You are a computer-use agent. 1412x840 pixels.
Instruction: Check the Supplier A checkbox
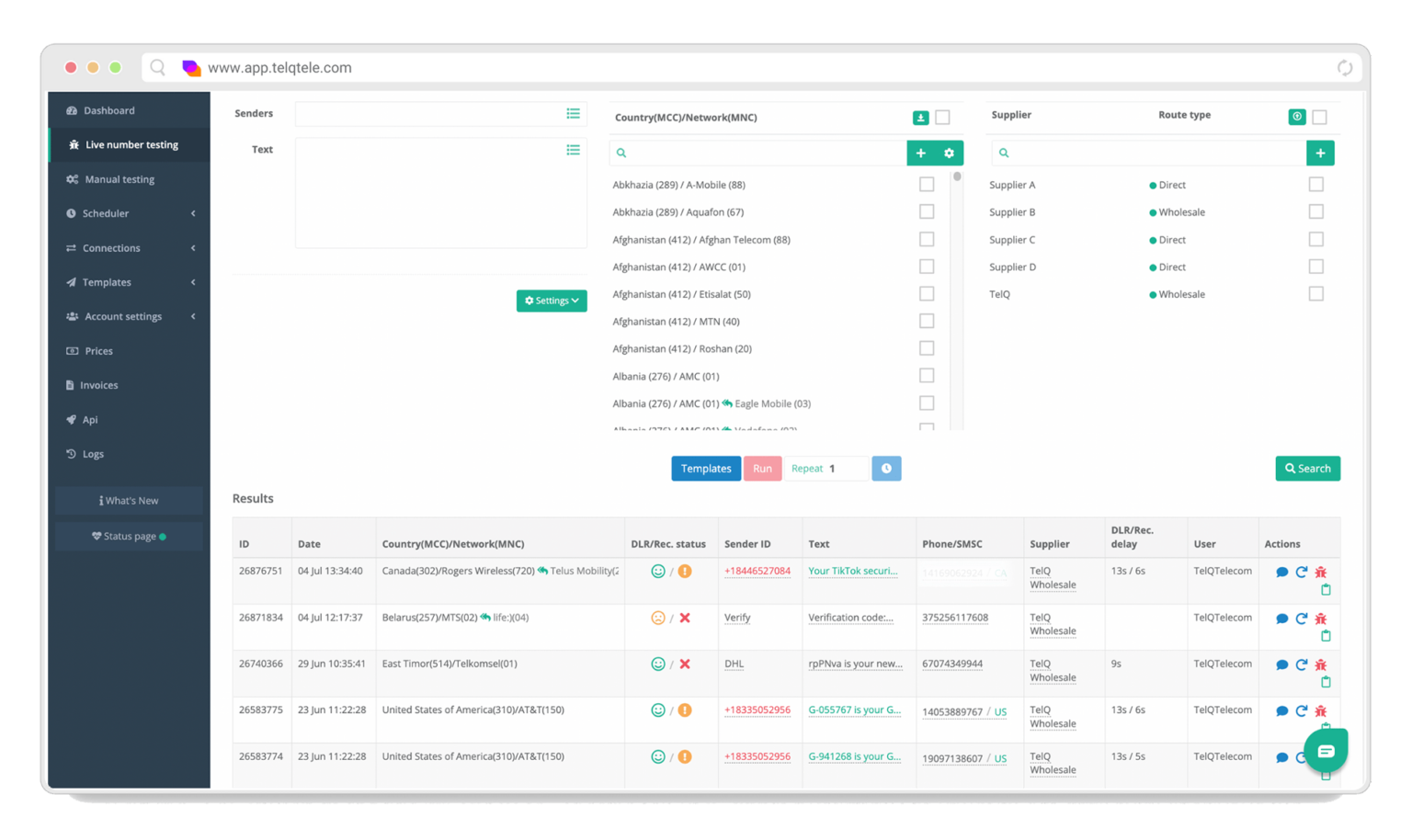1315,185
